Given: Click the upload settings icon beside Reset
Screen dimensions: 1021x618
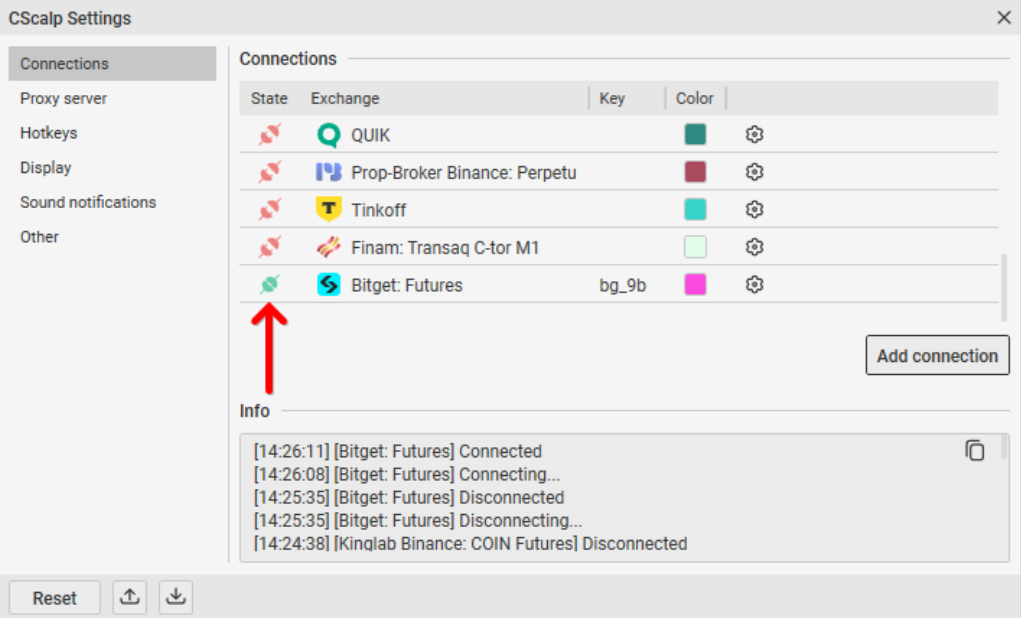Looking at the screenshot, I should coord(129,597).
